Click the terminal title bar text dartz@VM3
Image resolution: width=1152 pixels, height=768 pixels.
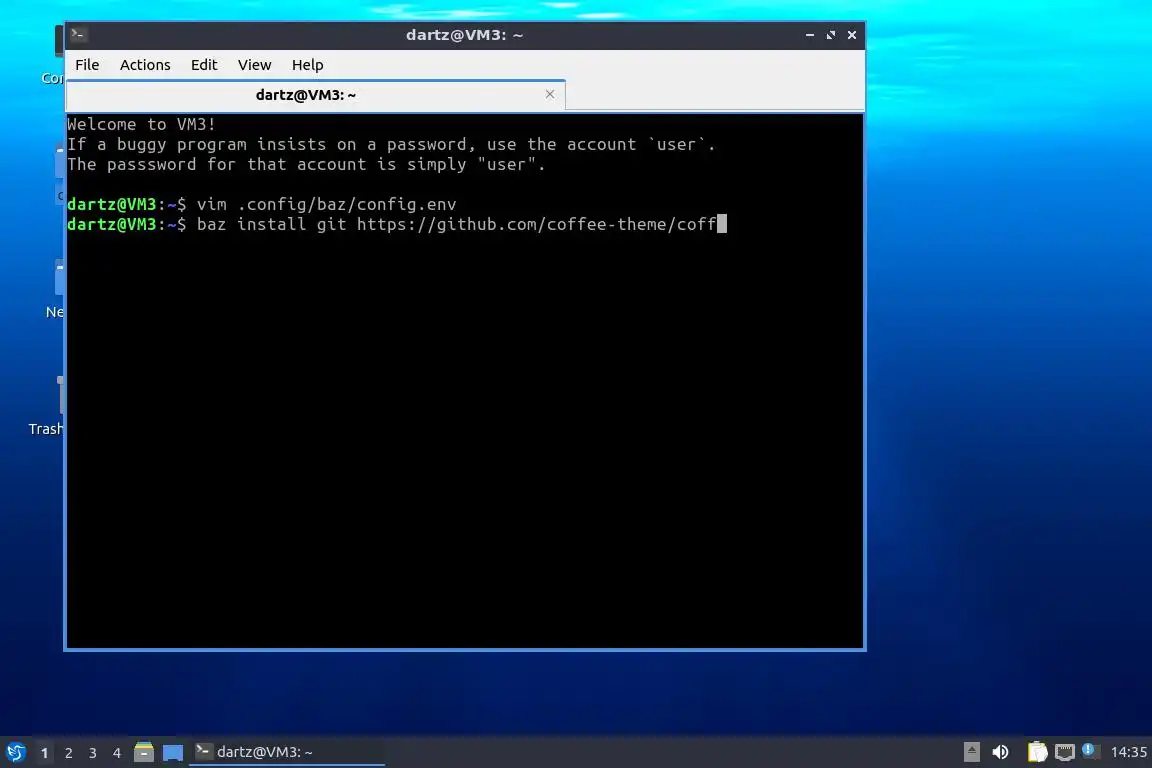click(464, 35)
